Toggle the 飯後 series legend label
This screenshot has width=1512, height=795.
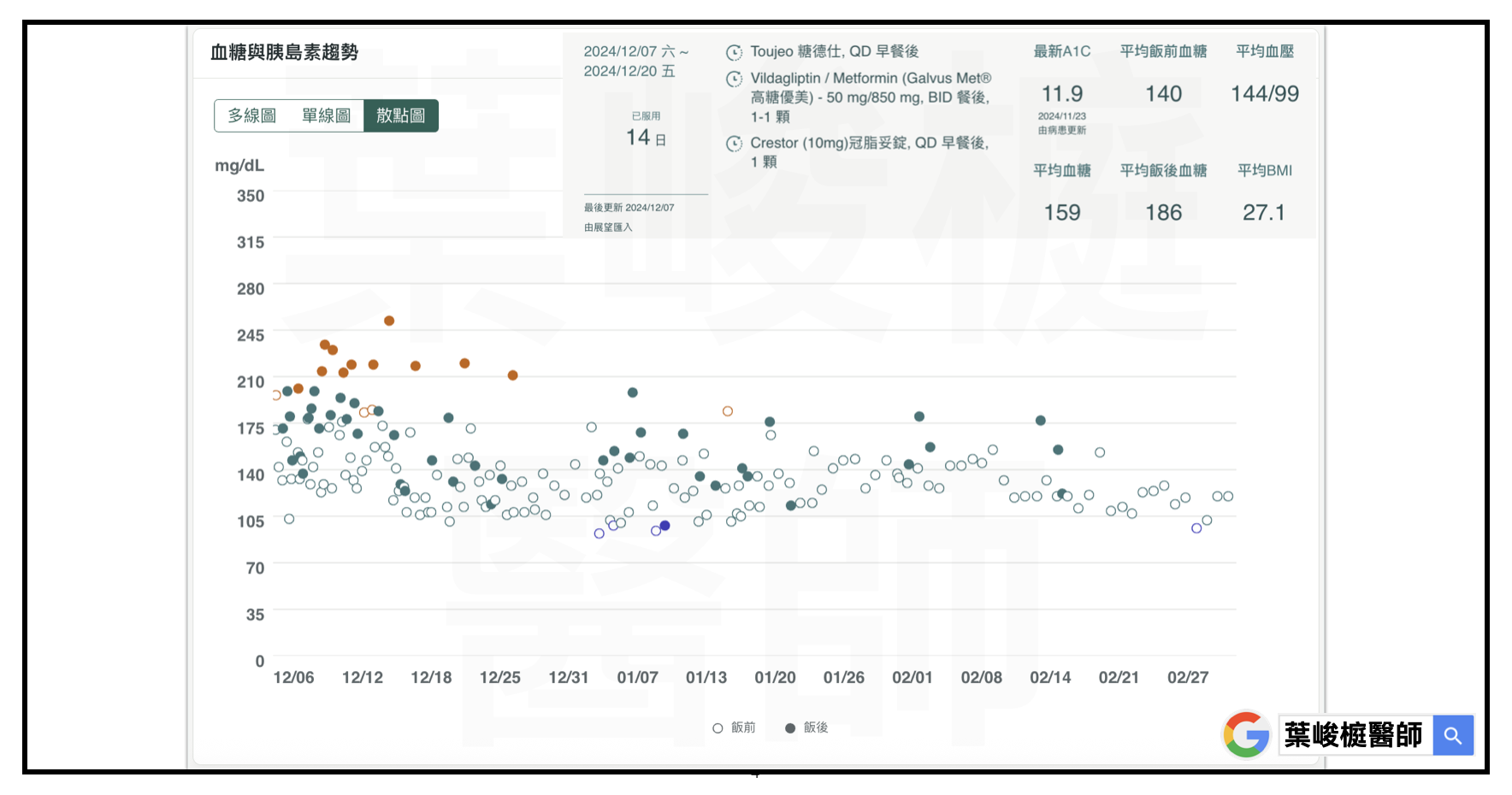(816, 727)
